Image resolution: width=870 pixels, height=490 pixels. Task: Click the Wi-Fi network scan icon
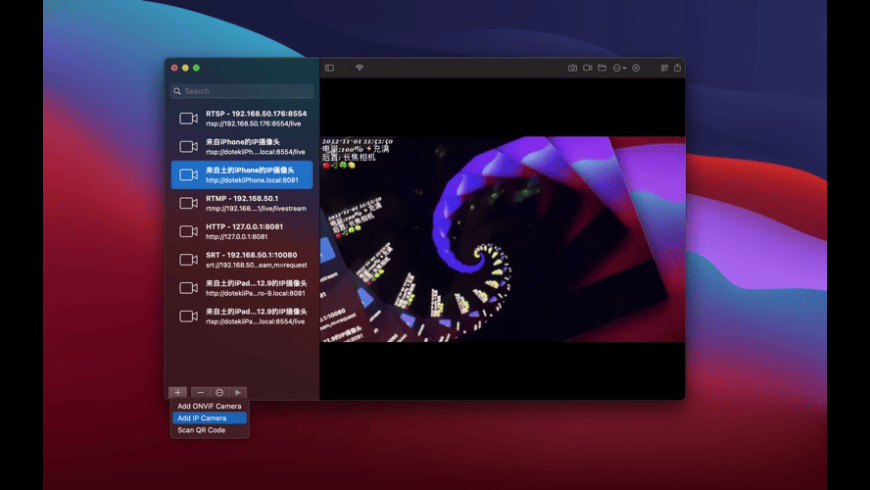pos(360,68)
